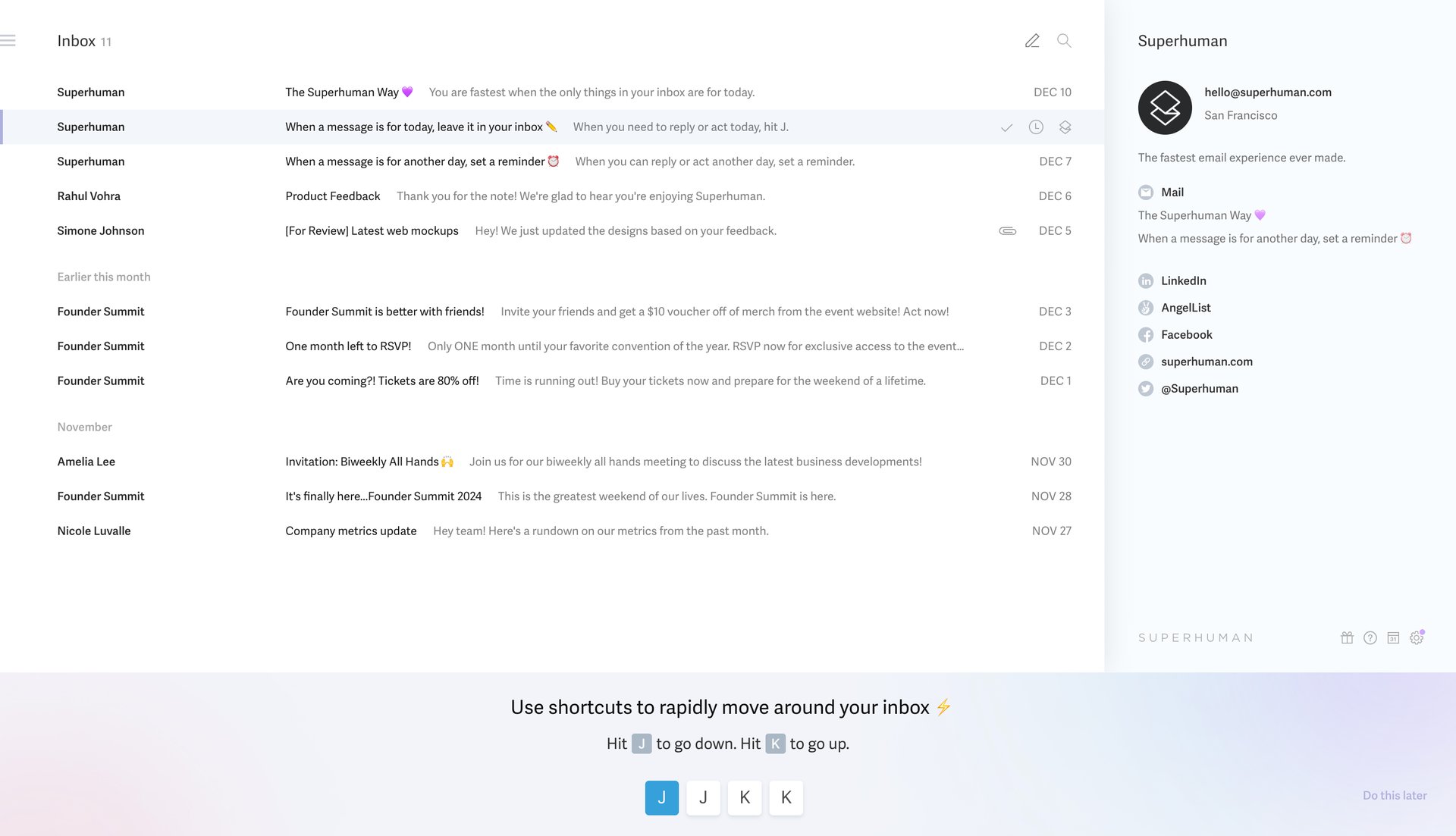Click the move-to-folder stack icon on selected email
This screenshot has width=1456, height=836.
coord(1065,127)
